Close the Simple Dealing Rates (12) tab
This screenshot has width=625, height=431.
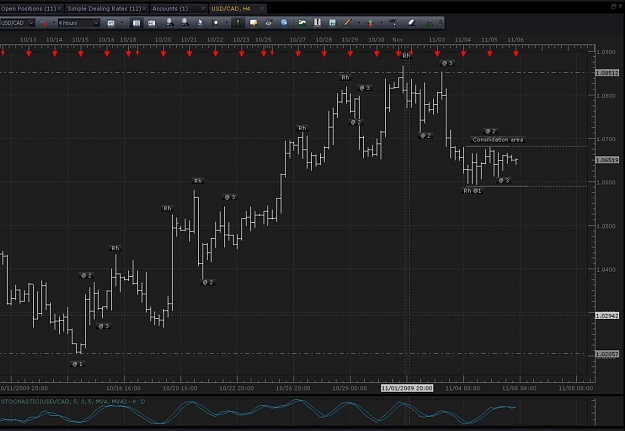click(x=144, y=8)
